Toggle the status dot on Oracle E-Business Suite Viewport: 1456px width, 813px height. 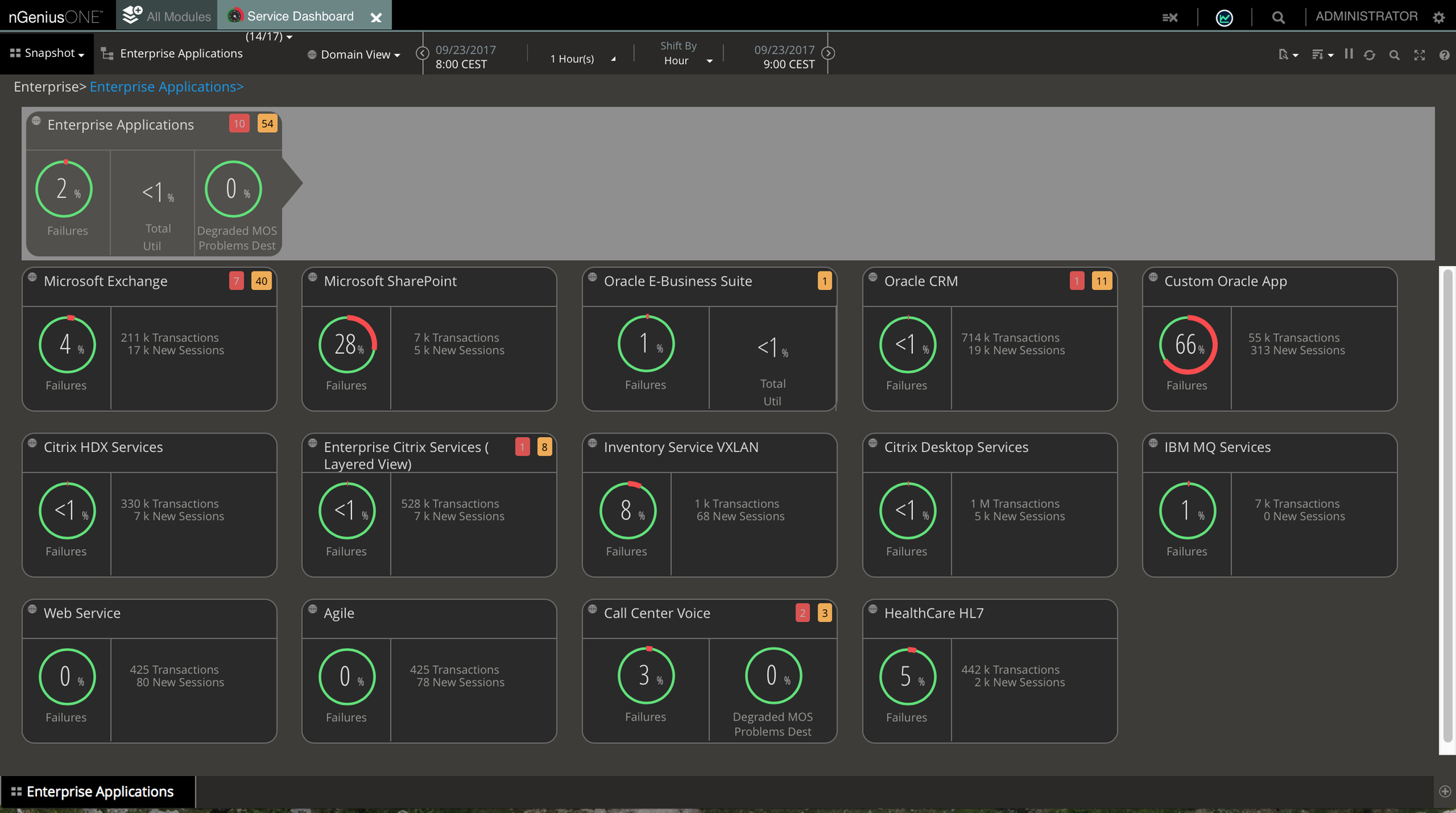(x=592, y=277)
